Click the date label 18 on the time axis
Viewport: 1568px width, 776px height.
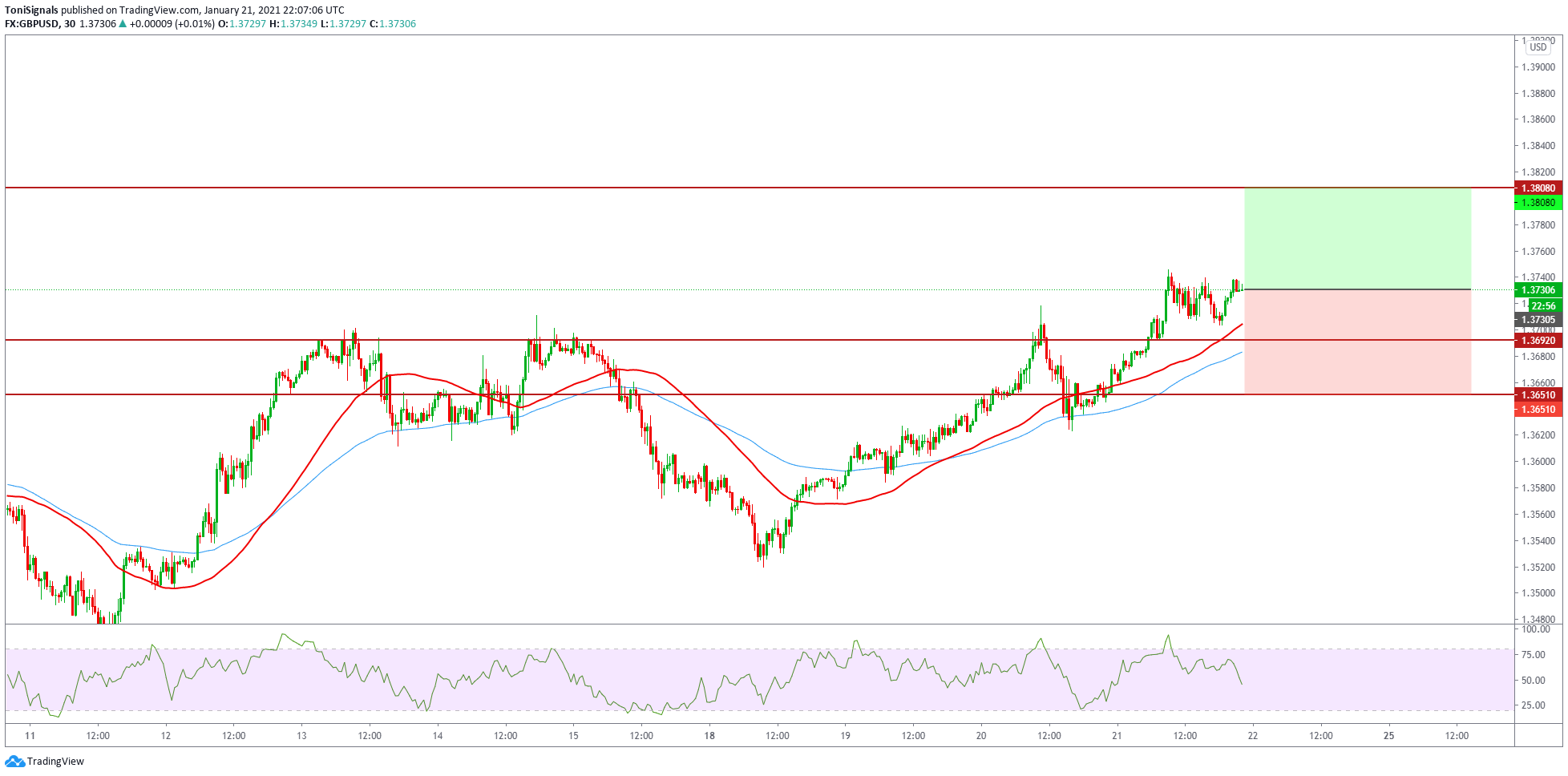pyautogui.click(x=709, y=736)
